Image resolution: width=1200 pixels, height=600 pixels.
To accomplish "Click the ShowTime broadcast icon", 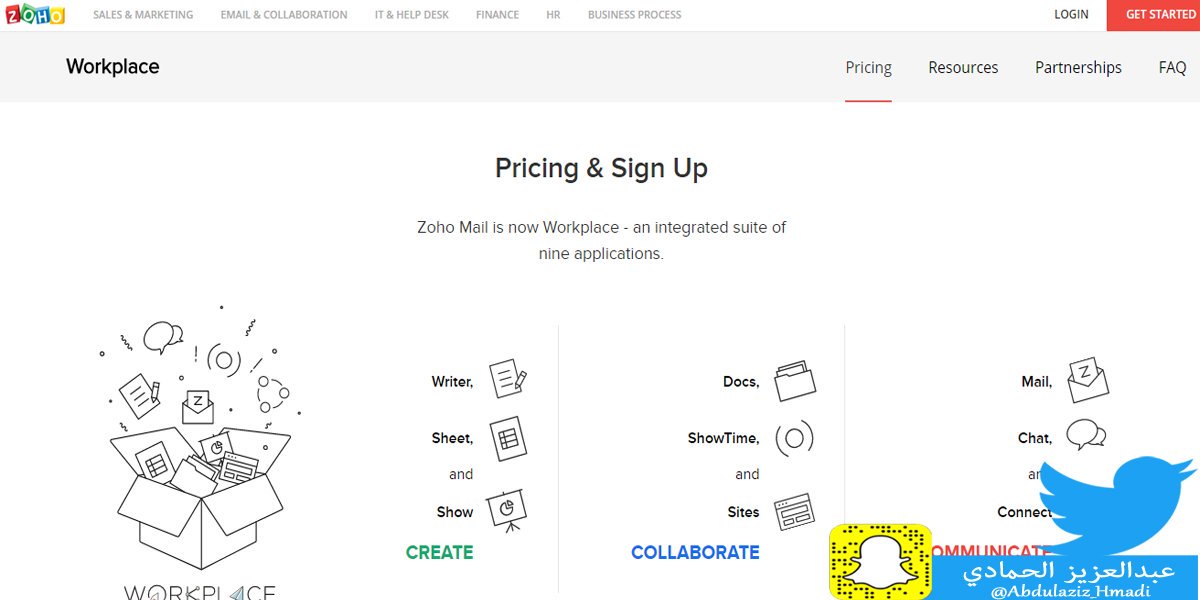I will [x=794, y=438].
